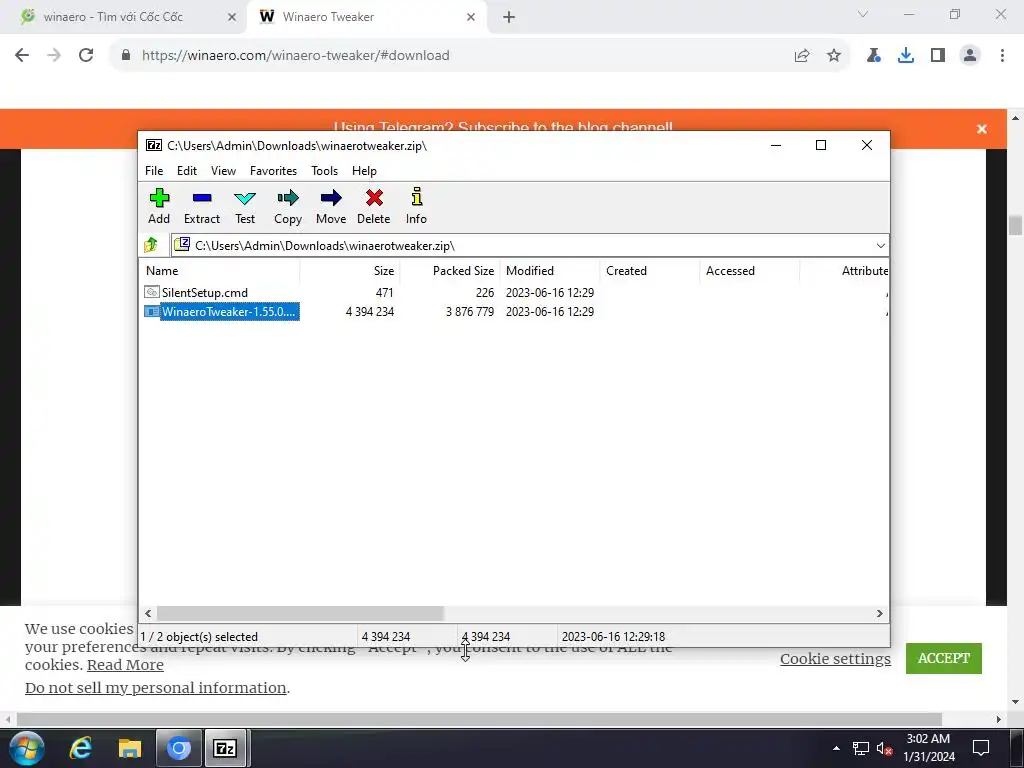
Task: Click the muted speaker tray icon
Action: (884, 748)
